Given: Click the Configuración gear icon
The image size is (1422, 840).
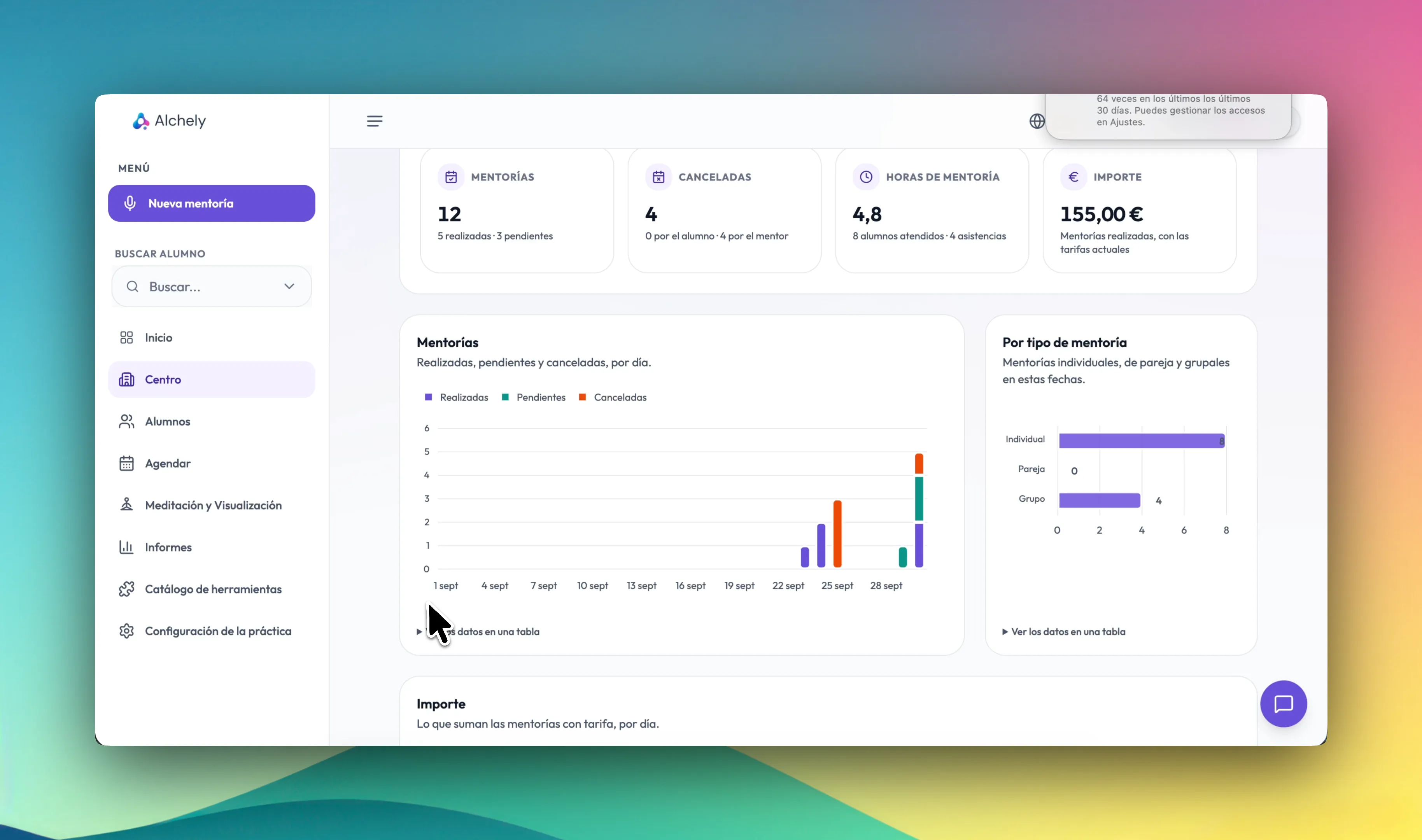Looking at the screenshot, I should point(126,630).
